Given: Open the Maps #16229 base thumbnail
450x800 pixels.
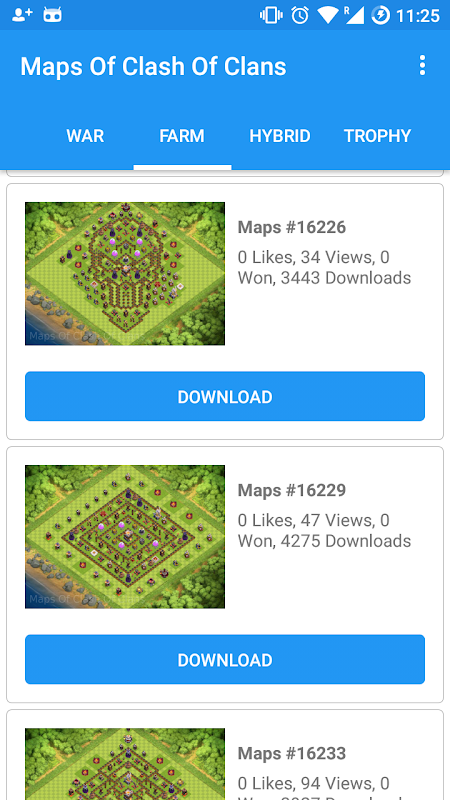Looking at the screenshot, I should (125, 537).
